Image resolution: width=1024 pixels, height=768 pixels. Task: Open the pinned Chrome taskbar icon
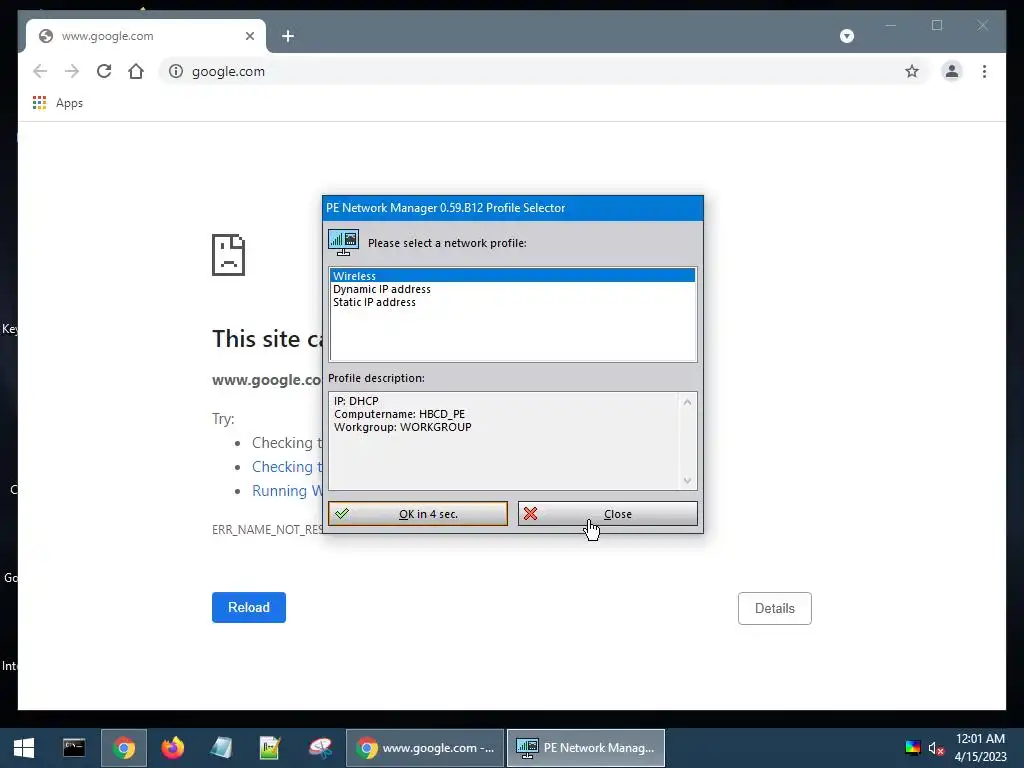123,748
